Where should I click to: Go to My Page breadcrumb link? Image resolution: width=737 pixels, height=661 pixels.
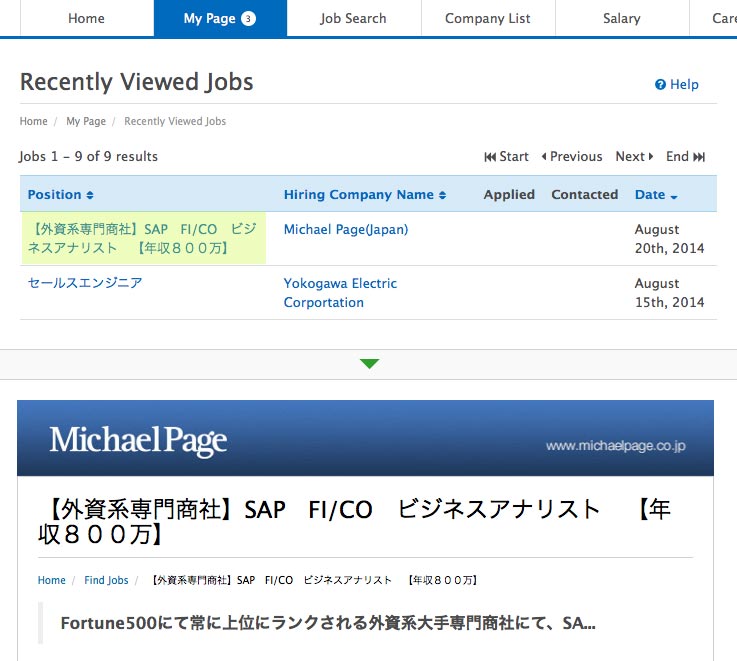[x=86, y=121]
